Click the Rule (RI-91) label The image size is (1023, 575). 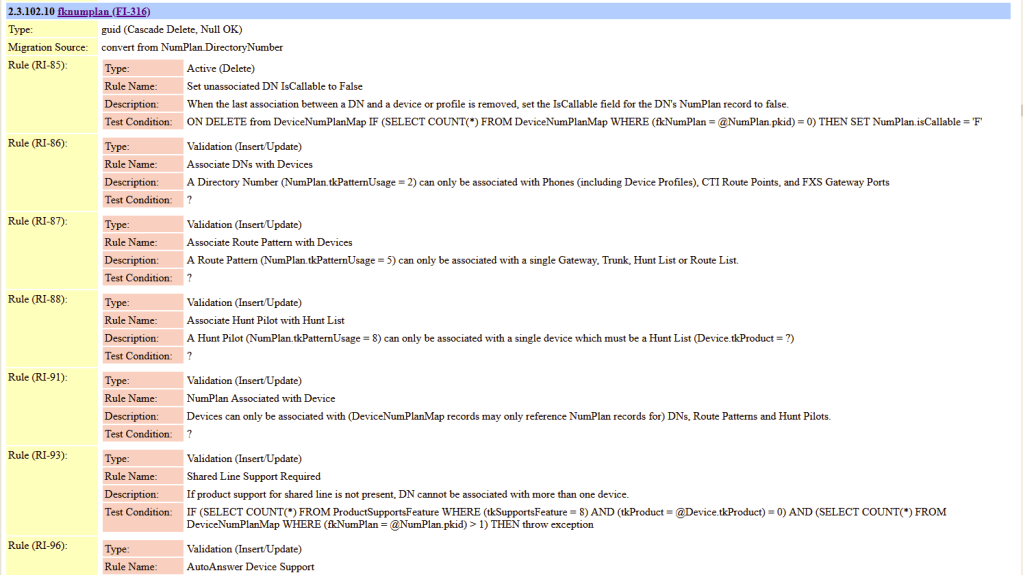coord(38,378)
